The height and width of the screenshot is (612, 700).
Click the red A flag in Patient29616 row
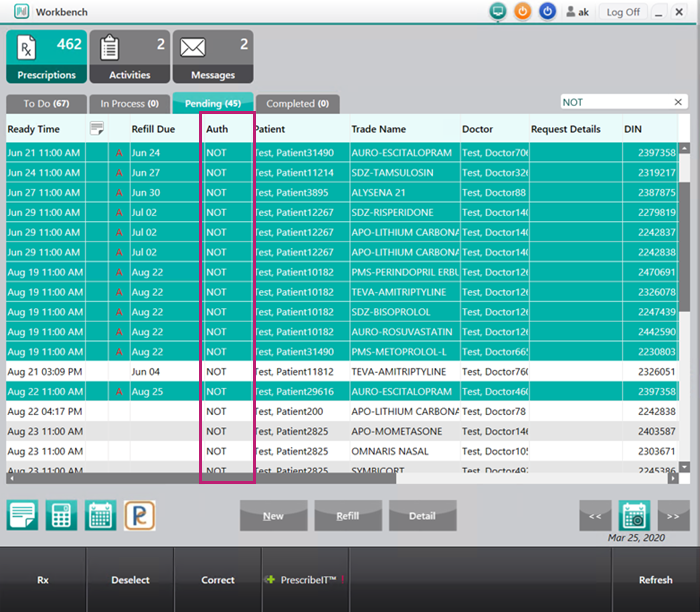[119, 392]
